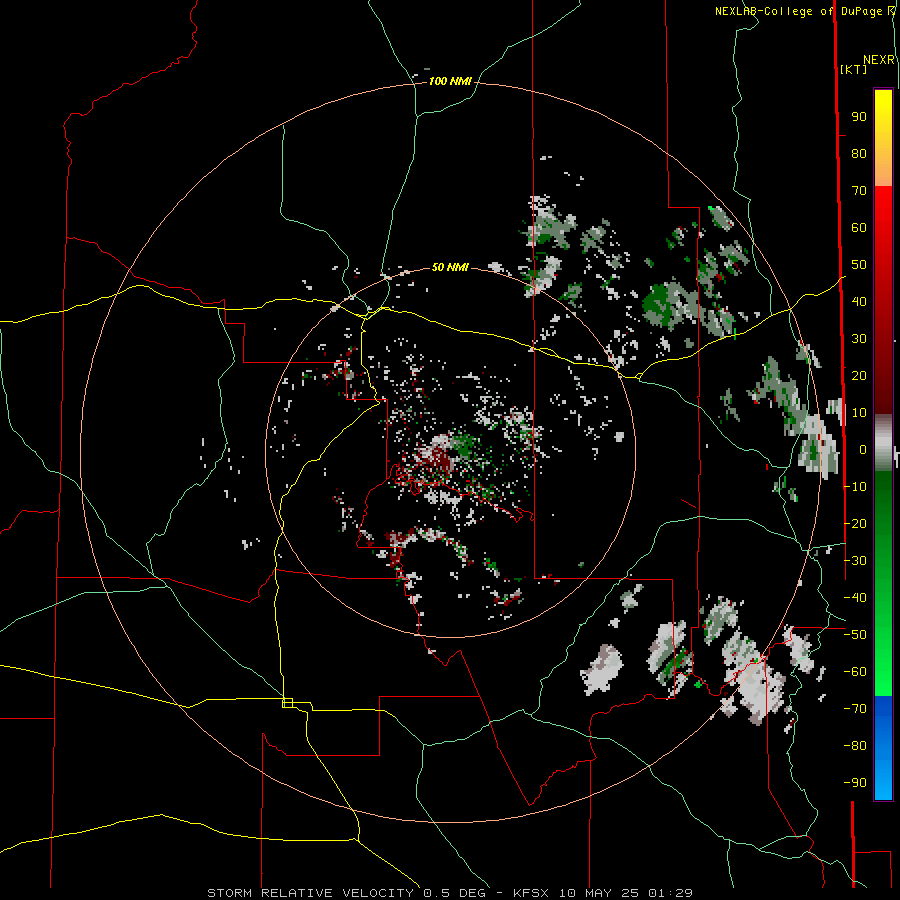Click the -70 value on the velocity scale
Image resolution: width=900 pixels, height=900 pixels.
click(855, 709)
